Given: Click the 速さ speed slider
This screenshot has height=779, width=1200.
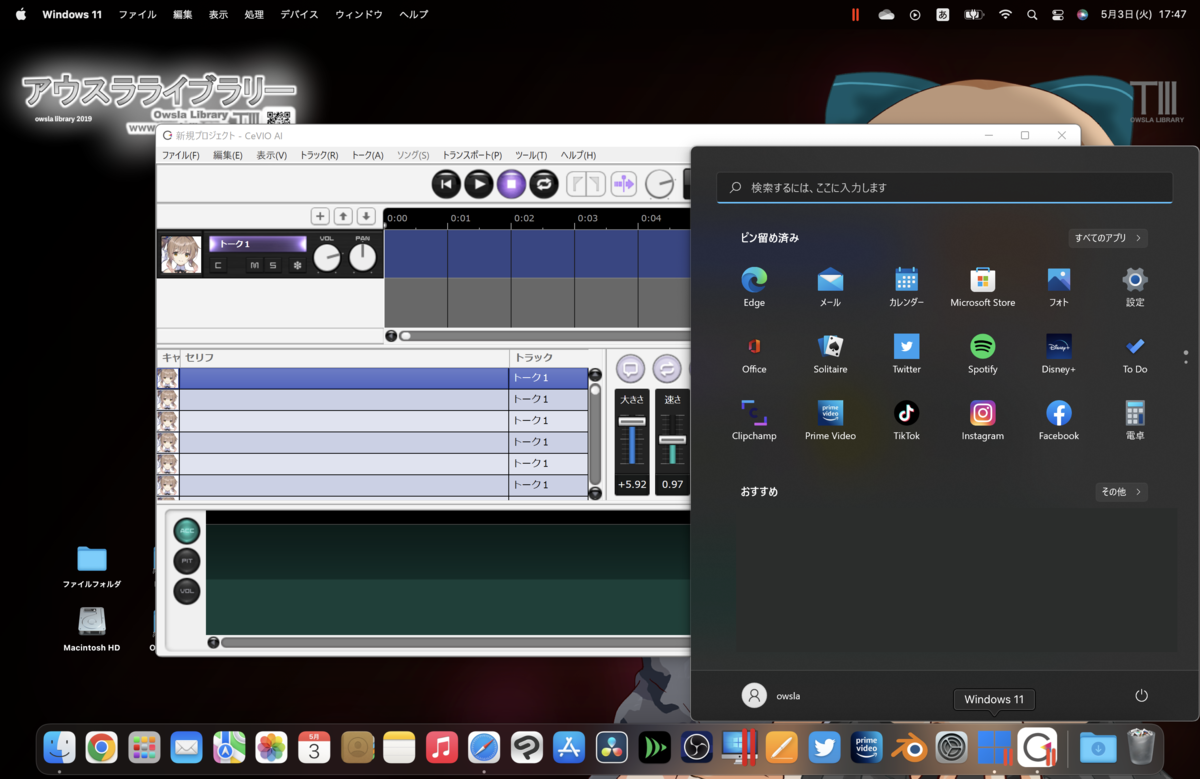Looking at the screenshot, I should pos(673,440).
